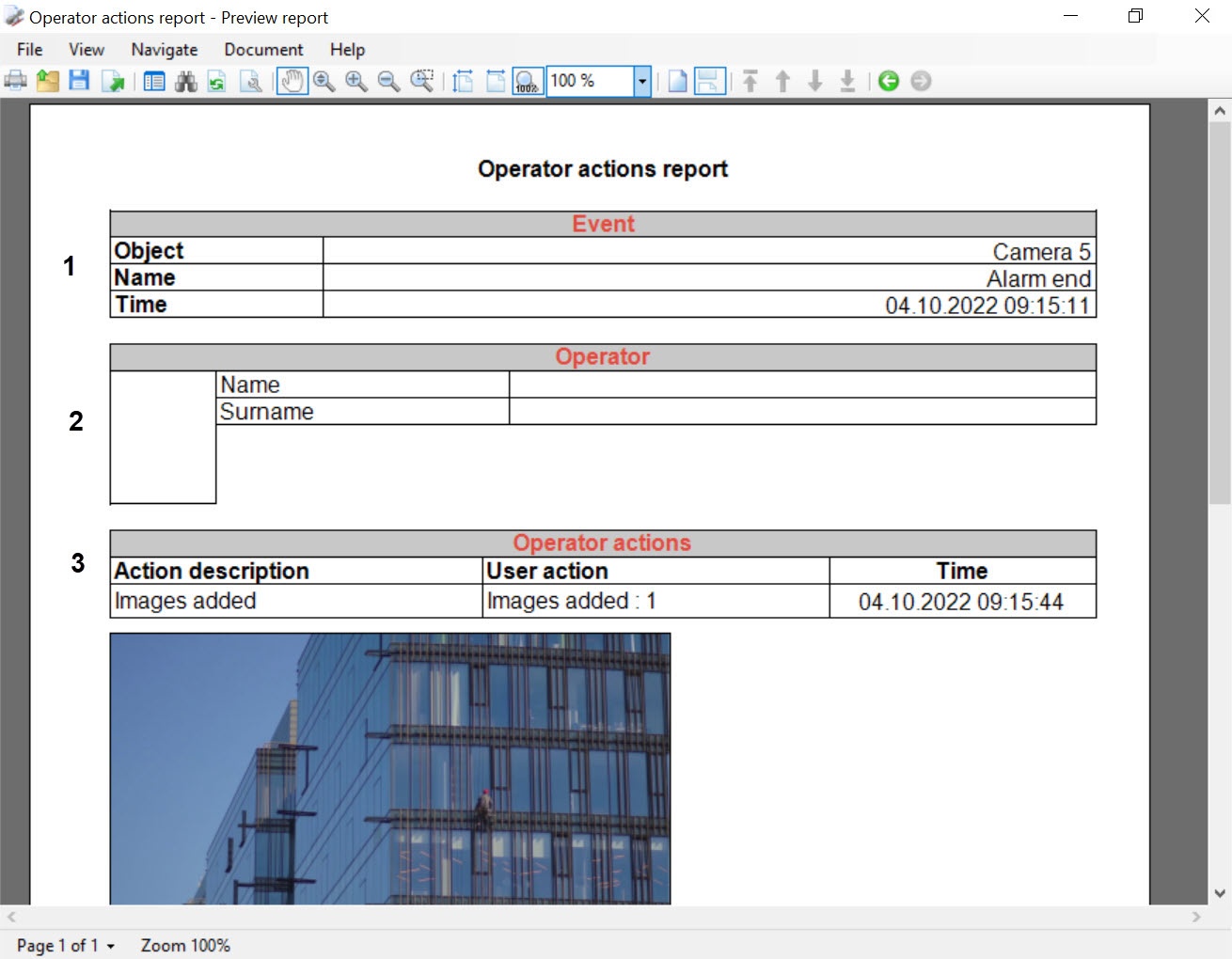The image size is (1232, 959).
Task: Expand the zoom percentage dropdown arrow
Action: (x=642, y=82)
